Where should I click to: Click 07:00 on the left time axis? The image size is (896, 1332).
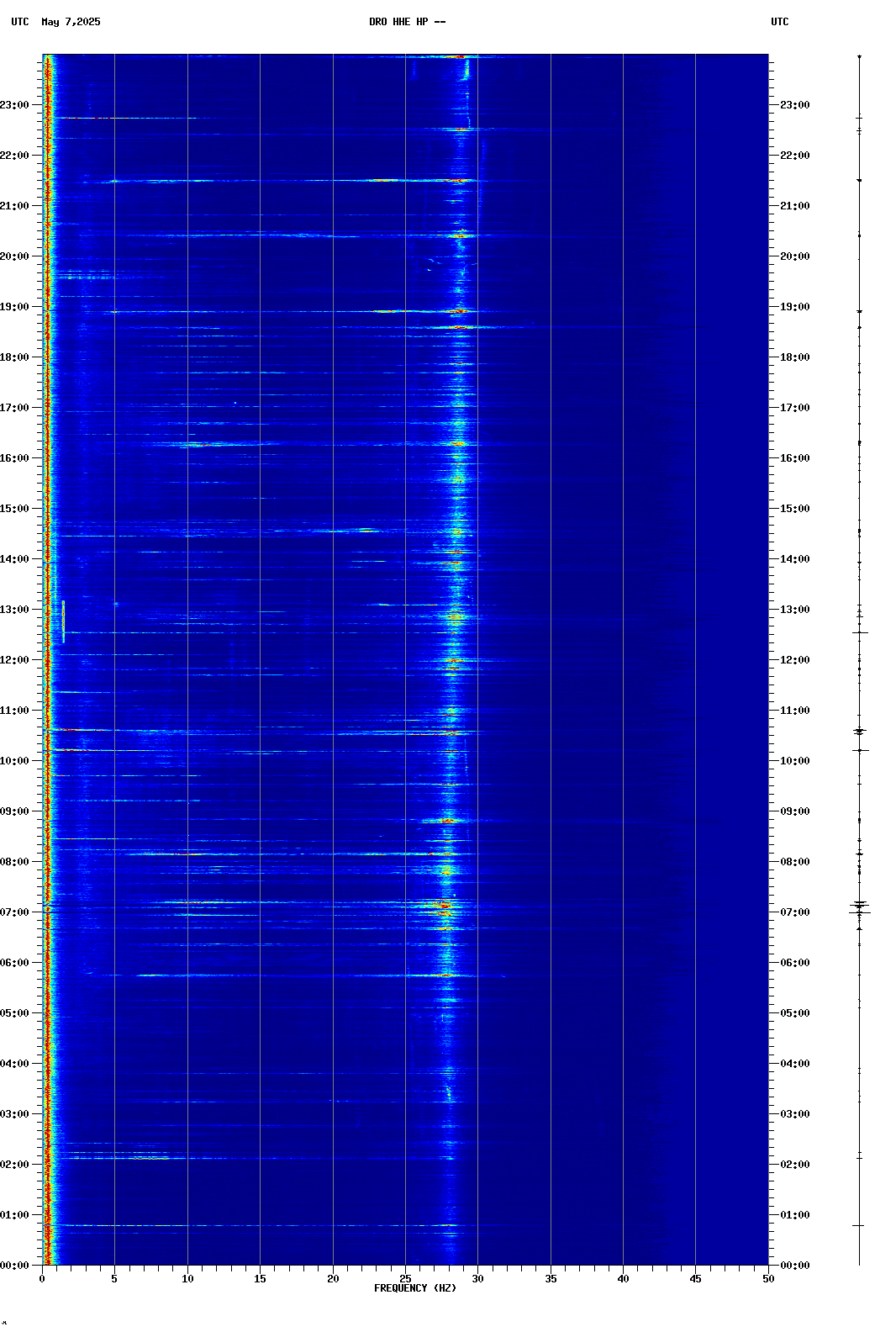tap(14, 912)
